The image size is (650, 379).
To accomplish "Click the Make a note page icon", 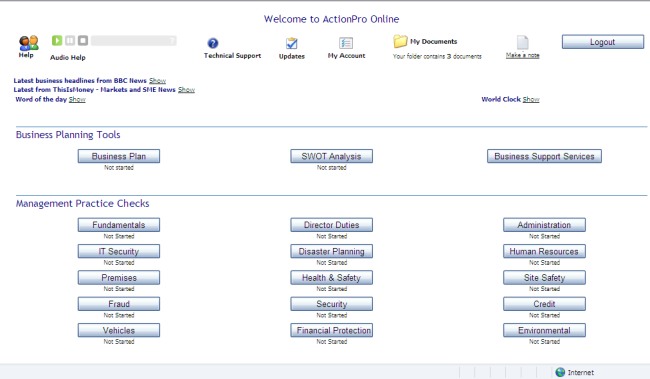I will click(522, 43).
